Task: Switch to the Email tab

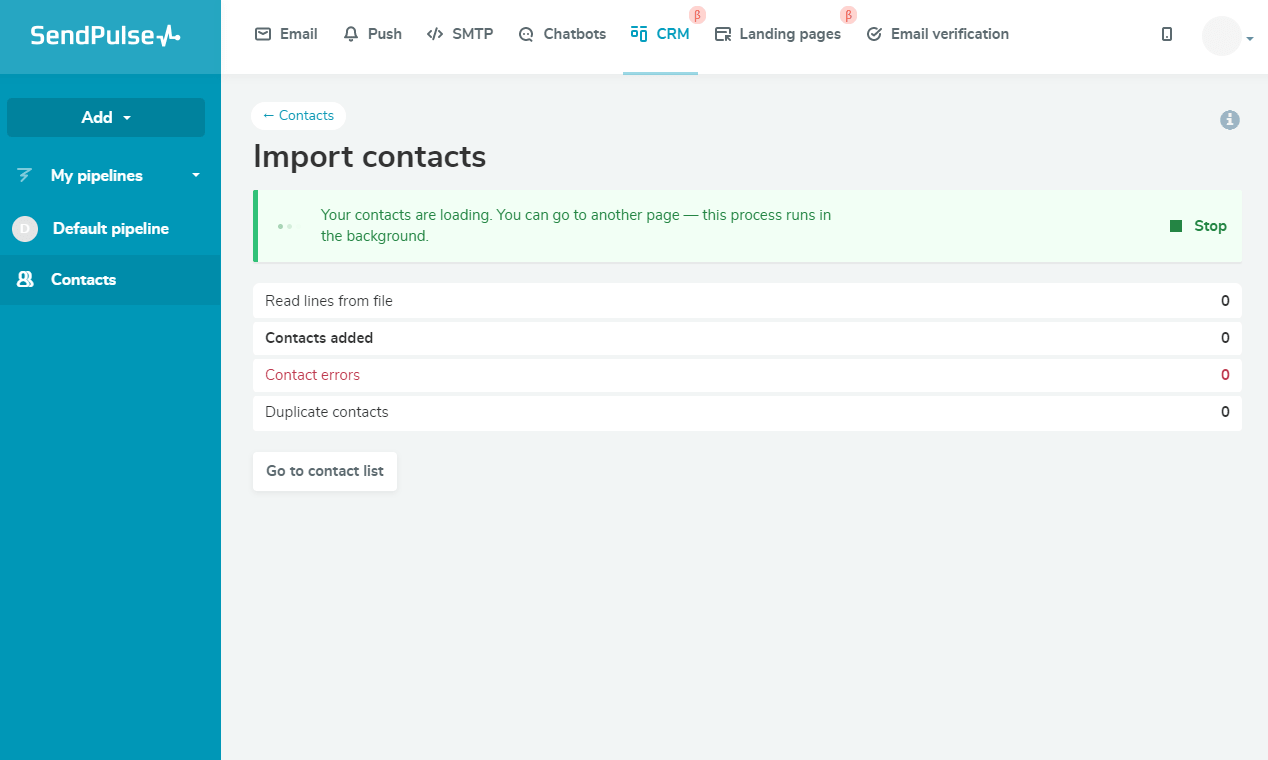Action: pyautogui.click(x=286, y=34)
